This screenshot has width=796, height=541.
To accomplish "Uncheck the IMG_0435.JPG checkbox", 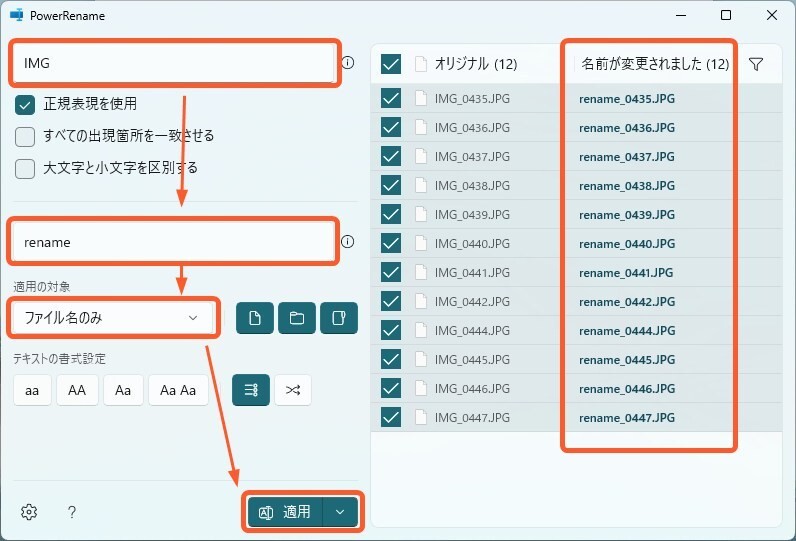I will click(391, 98).
